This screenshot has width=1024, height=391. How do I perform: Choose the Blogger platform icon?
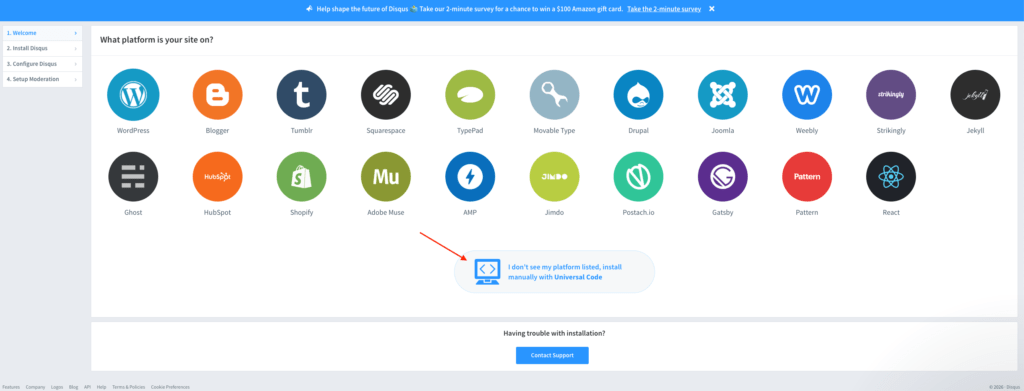217,95
